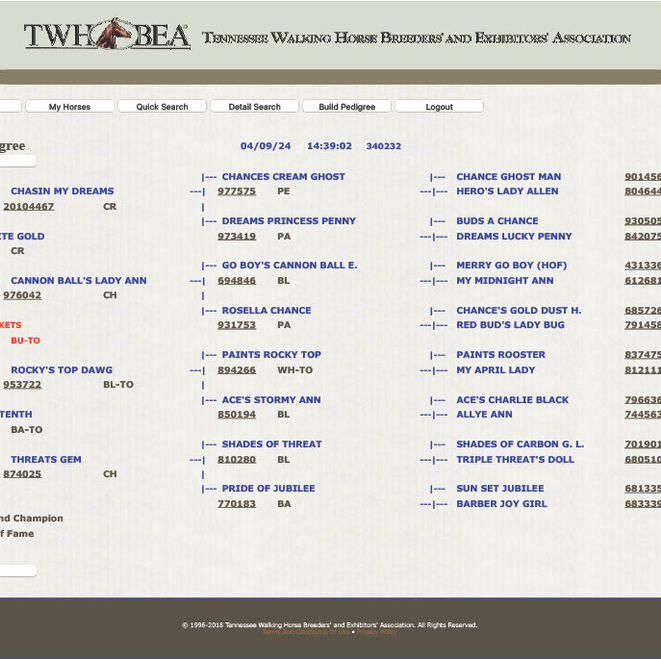
Task: Click horse name ALLYE ANN
Action: point(484,414)
